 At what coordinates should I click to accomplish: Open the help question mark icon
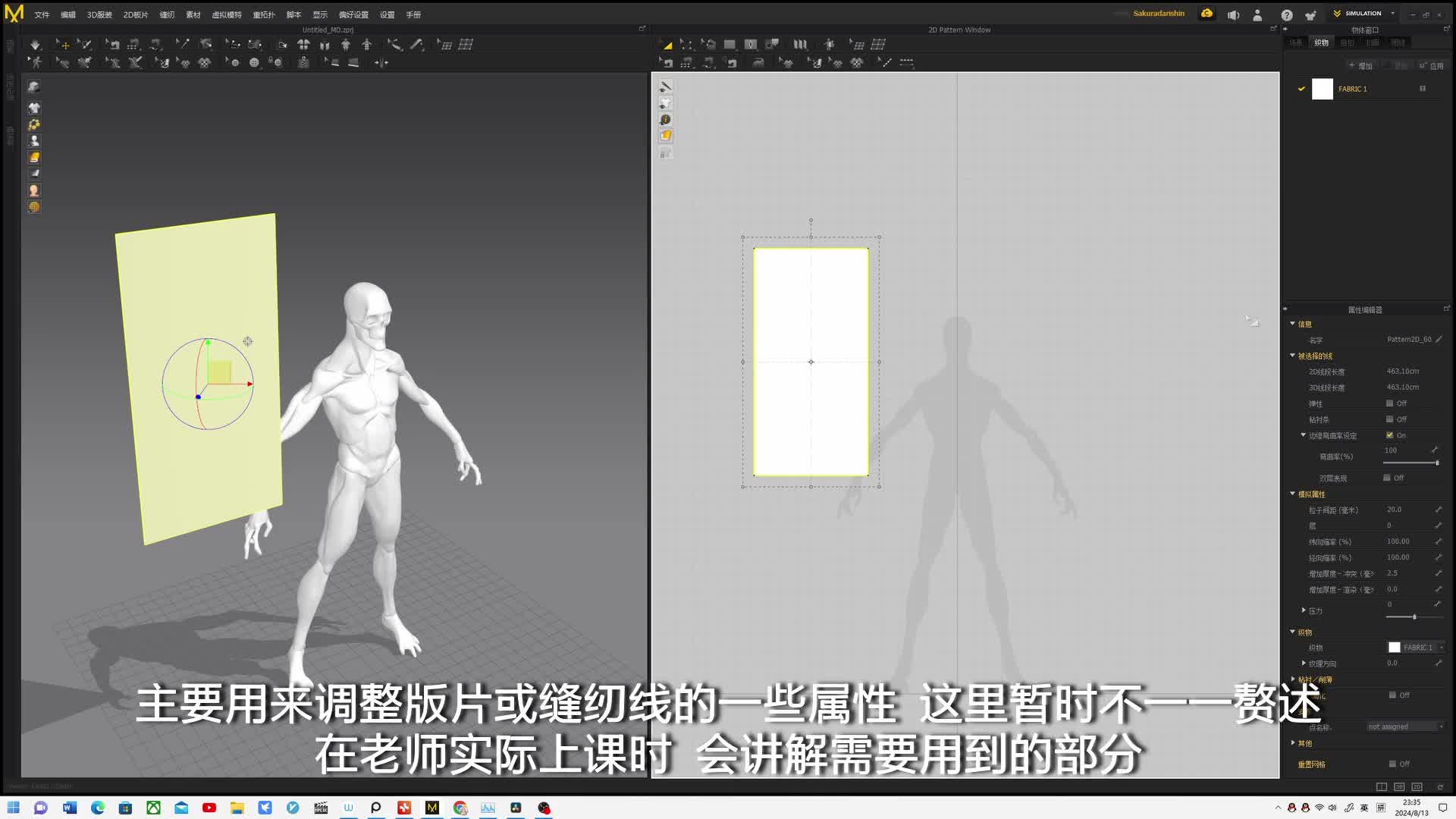(1287, 14)
